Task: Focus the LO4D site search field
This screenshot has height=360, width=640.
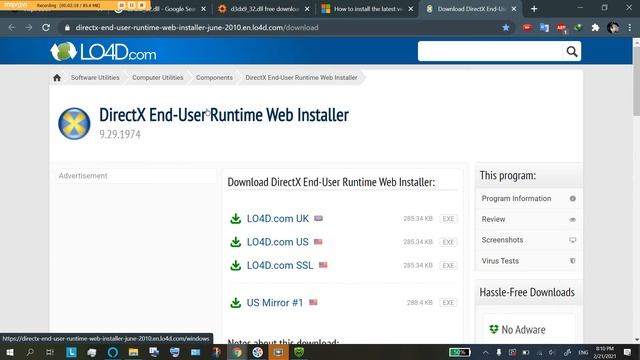Action: coord(490,51)
